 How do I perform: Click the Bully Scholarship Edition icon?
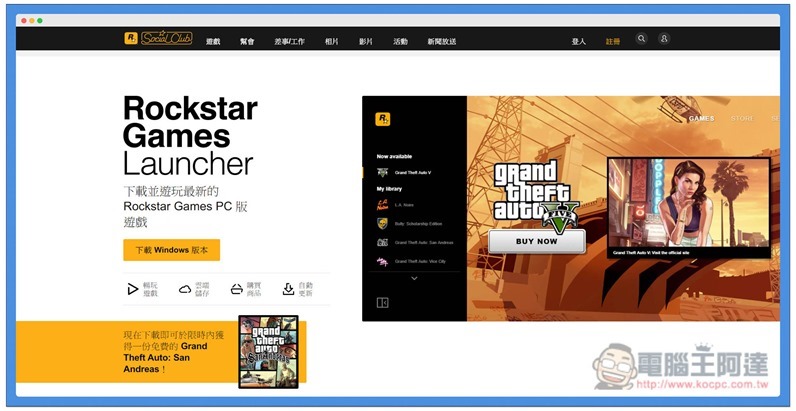pyautogui.click(x=382, y=224)
